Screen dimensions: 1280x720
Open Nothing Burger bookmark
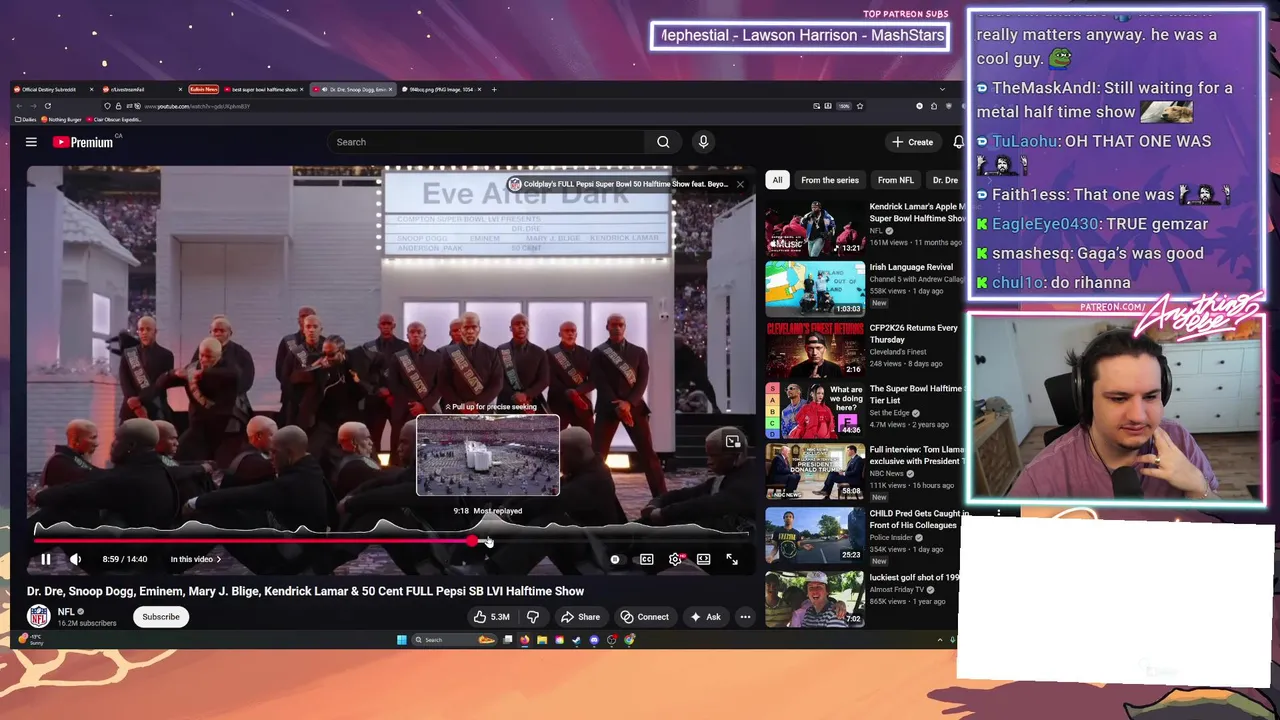(x=63, y=120)
